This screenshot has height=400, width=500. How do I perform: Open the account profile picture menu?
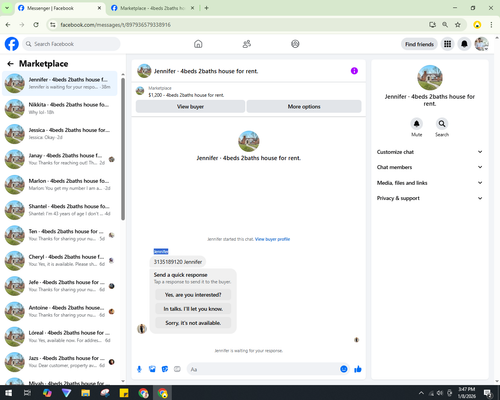[x=481, y=44]
